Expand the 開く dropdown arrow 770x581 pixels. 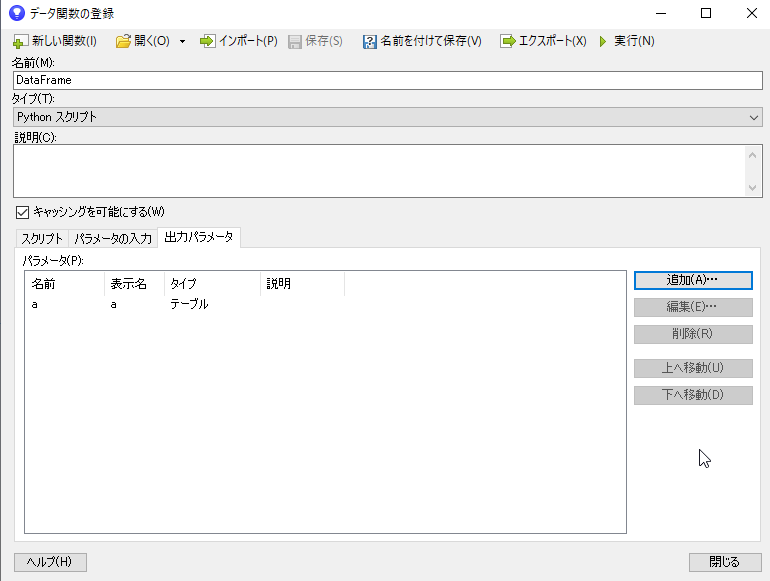coord(182,42)
